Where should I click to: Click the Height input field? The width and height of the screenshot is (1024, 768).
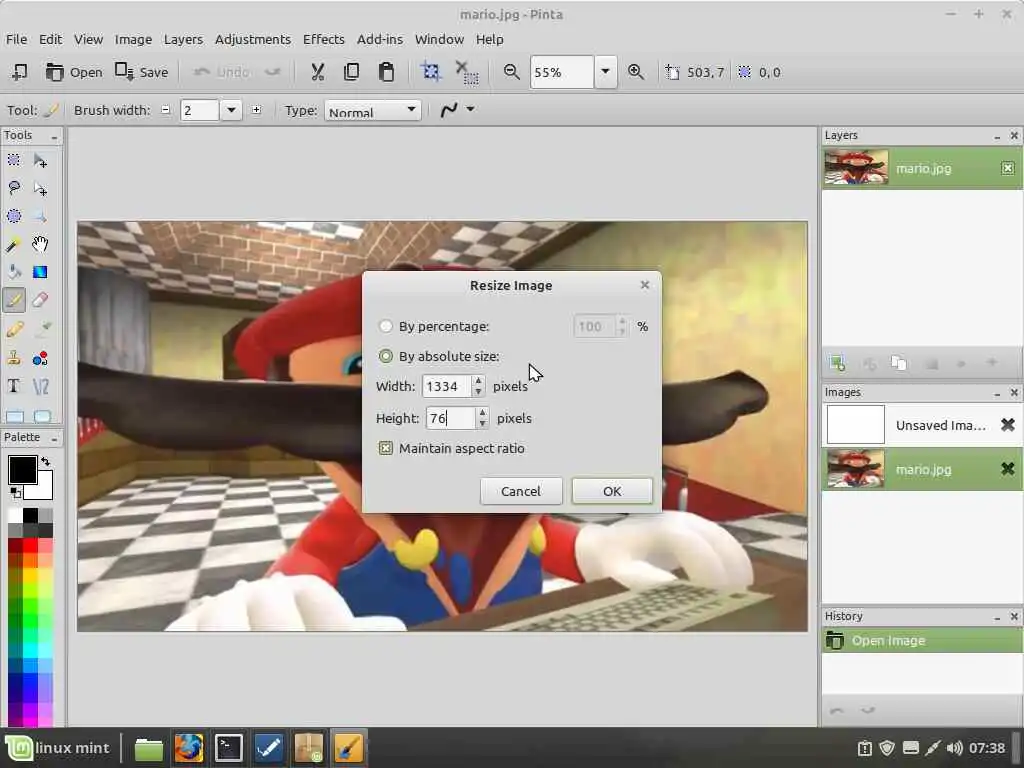click(x=450, y=418)
